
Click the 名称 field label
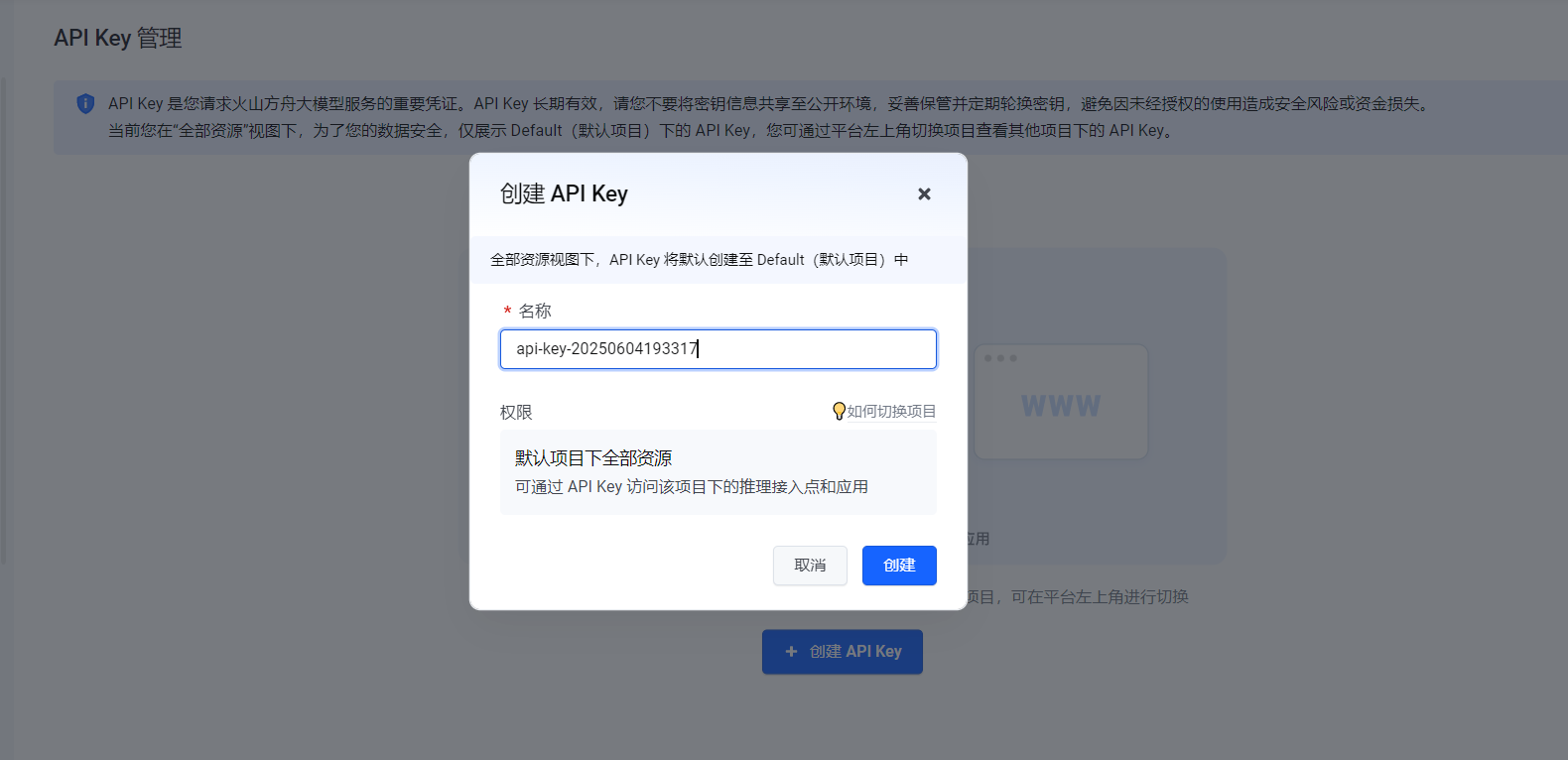point(535,312)
